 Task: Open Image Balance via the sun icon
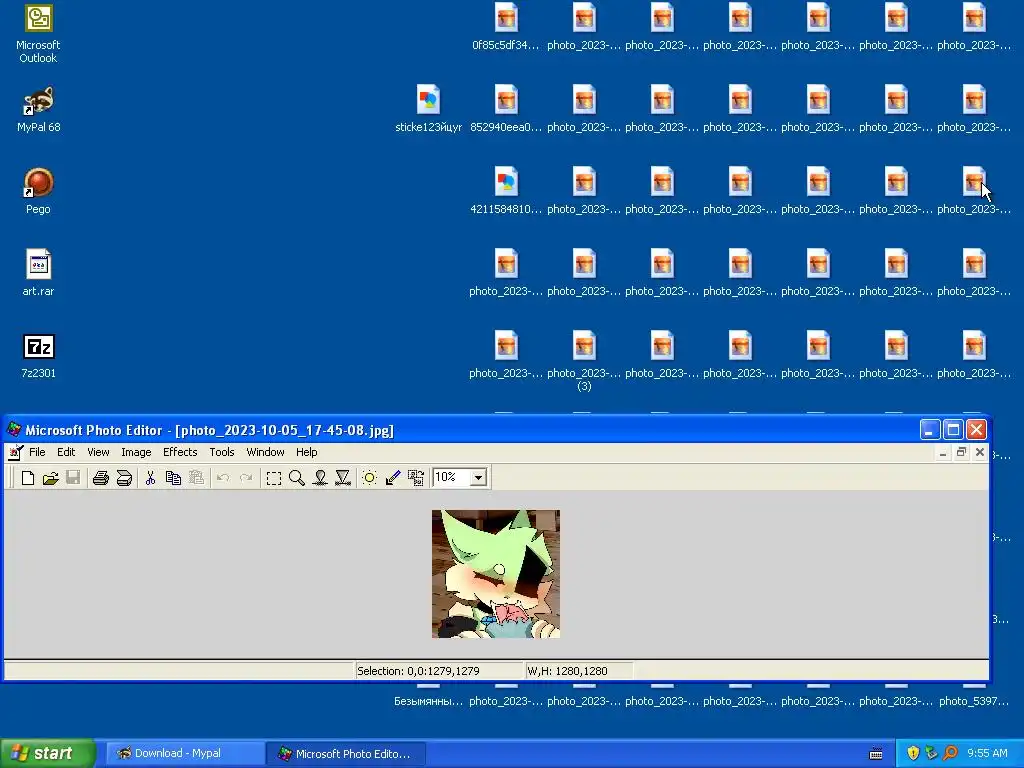point(370,478)
